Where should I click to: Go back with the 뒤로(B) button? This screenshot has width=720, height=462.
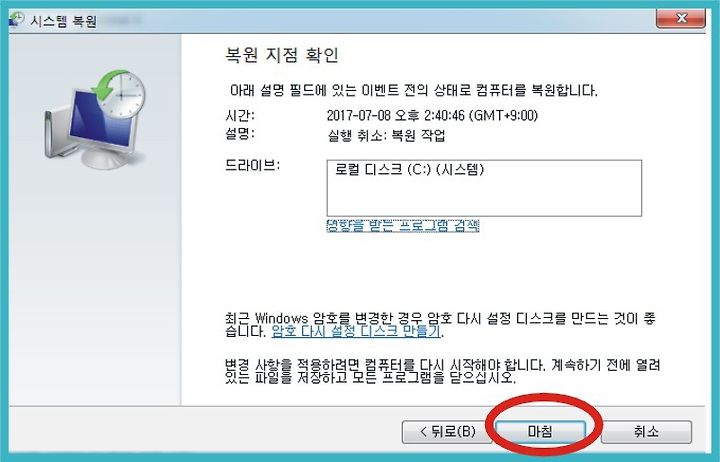pyautogui.click(x=447, y=432)
